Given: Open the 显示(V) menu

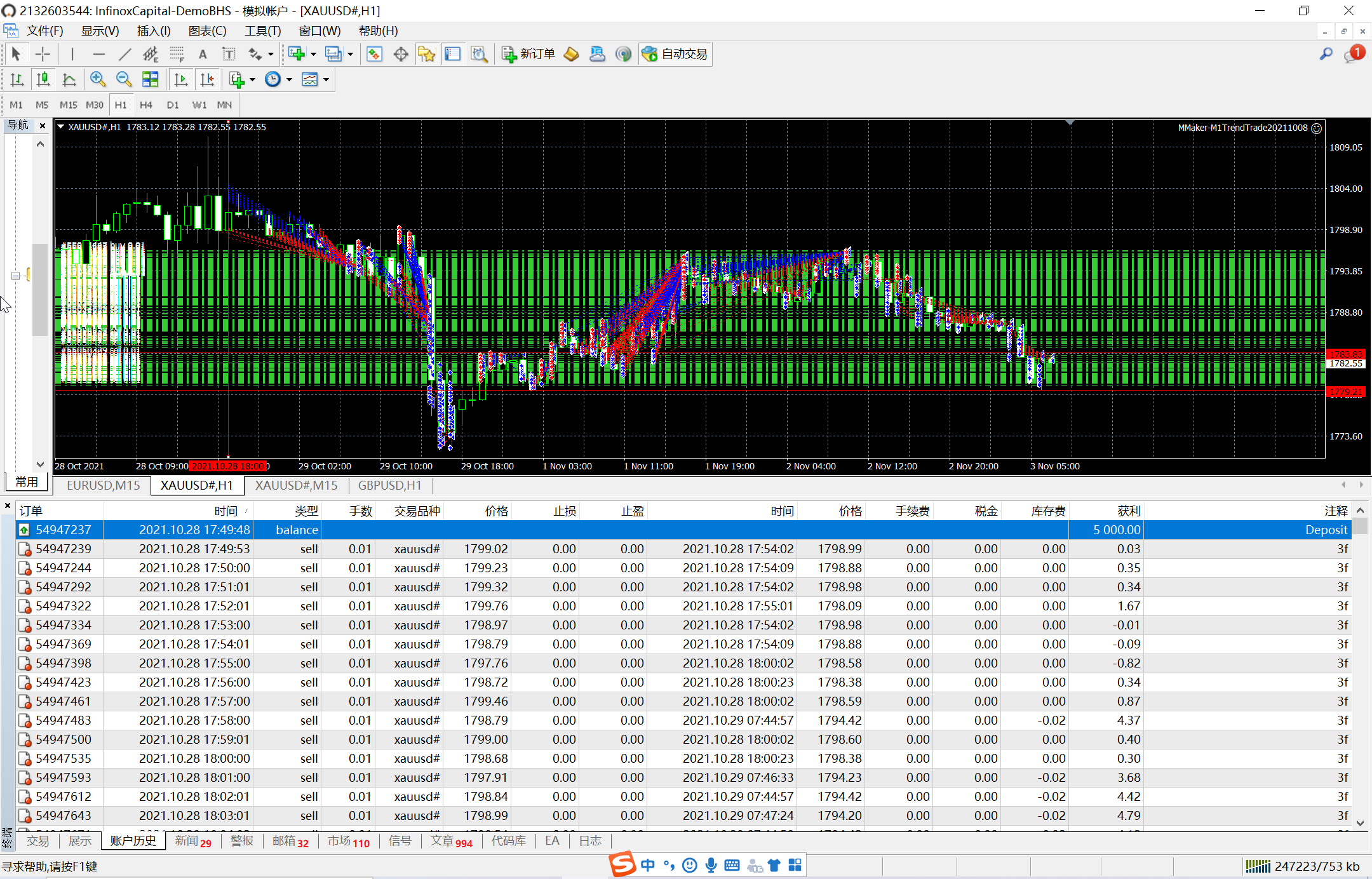Looking at the screenshot, I should (x=100, y=30).
